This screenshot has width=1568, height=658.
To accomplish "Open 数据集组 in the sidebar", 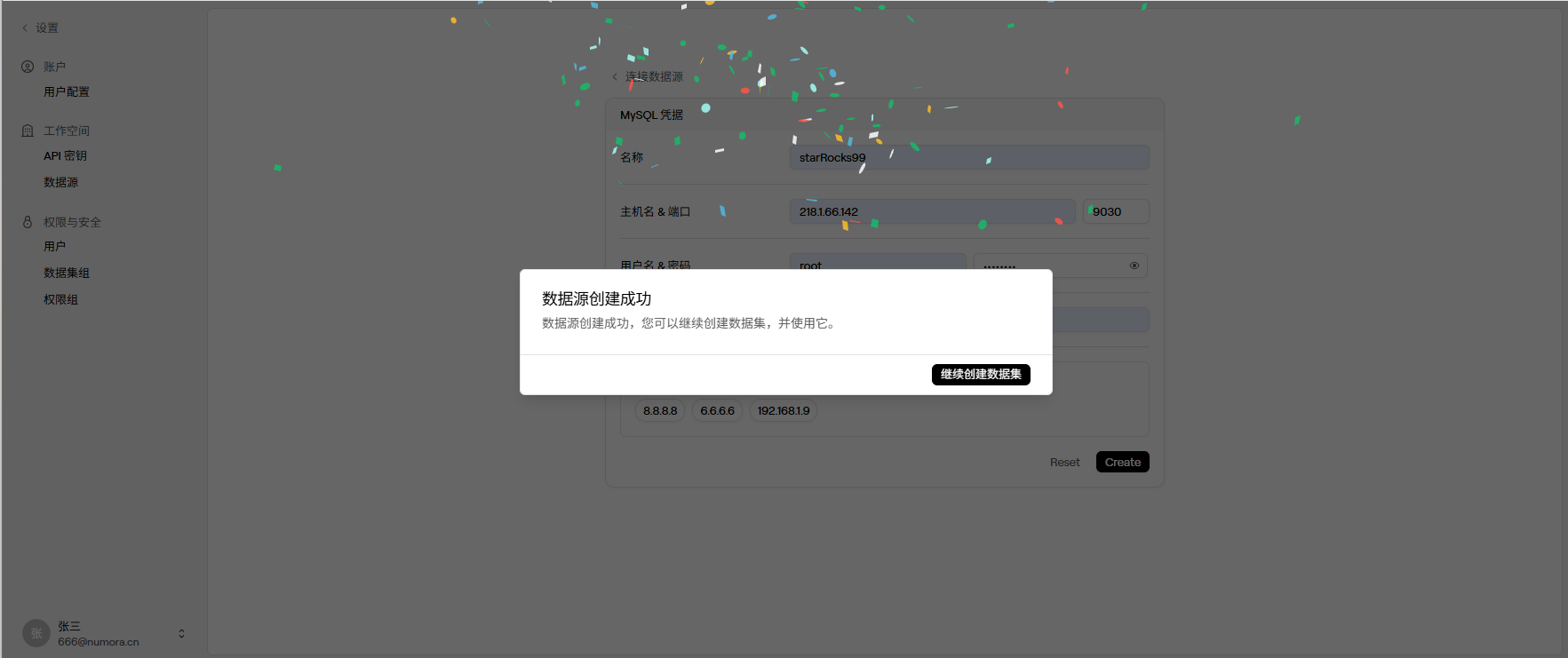I will pyautogui.click(x=67, y=274).
